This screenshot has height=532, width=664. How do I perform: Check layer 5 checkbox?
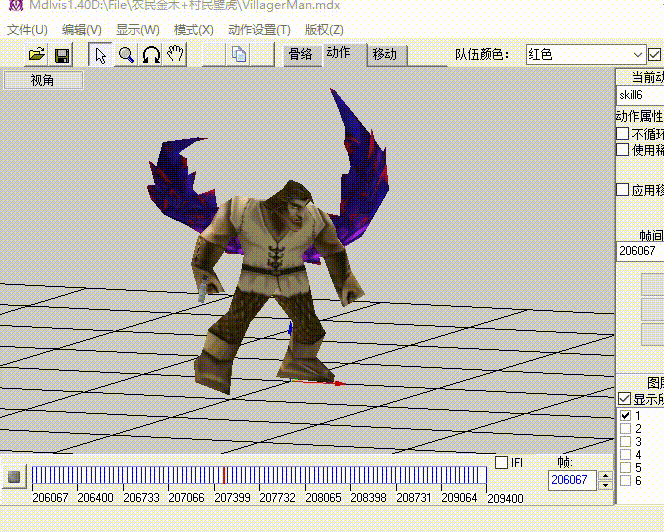[x=625, y=467]
